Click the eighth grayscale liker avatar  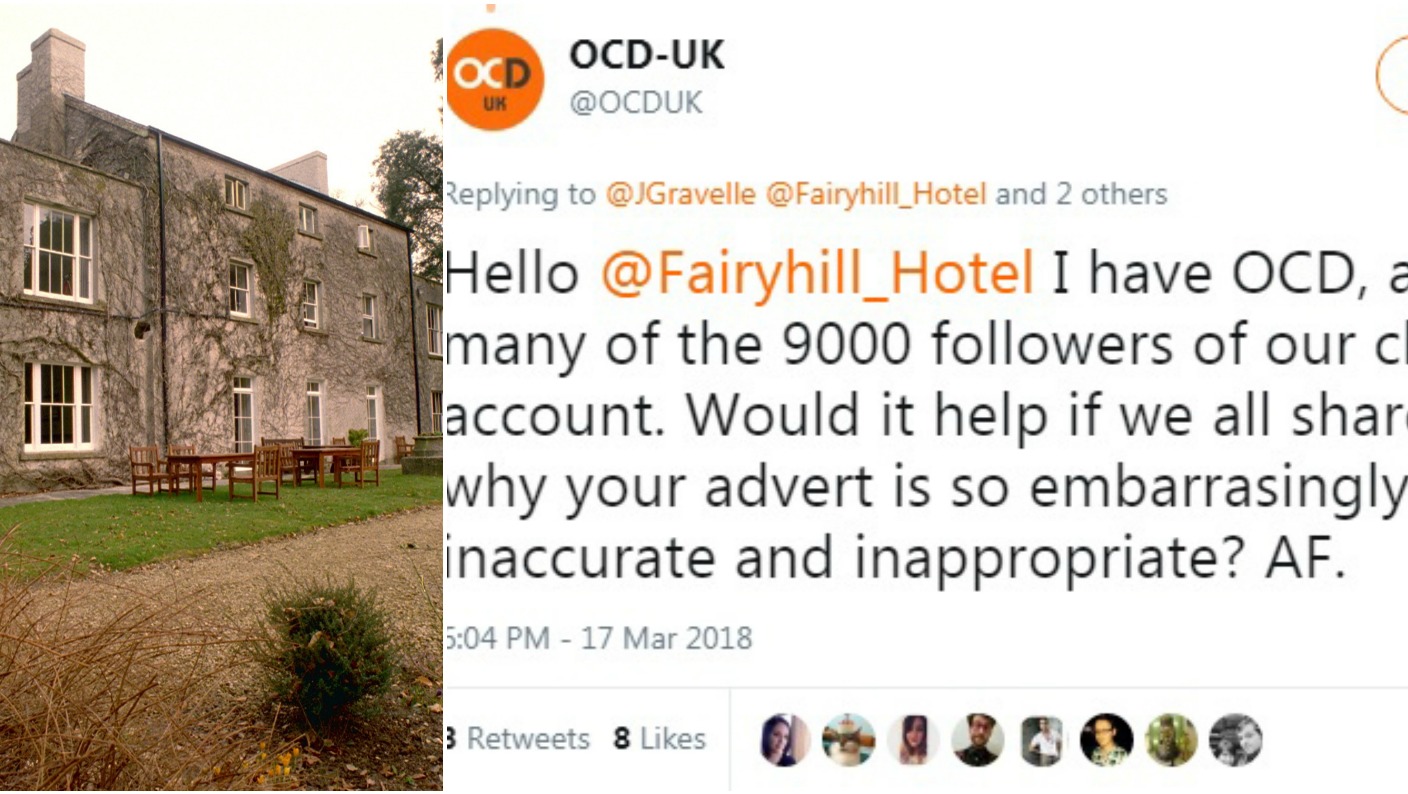click(x=1235, y=740)
